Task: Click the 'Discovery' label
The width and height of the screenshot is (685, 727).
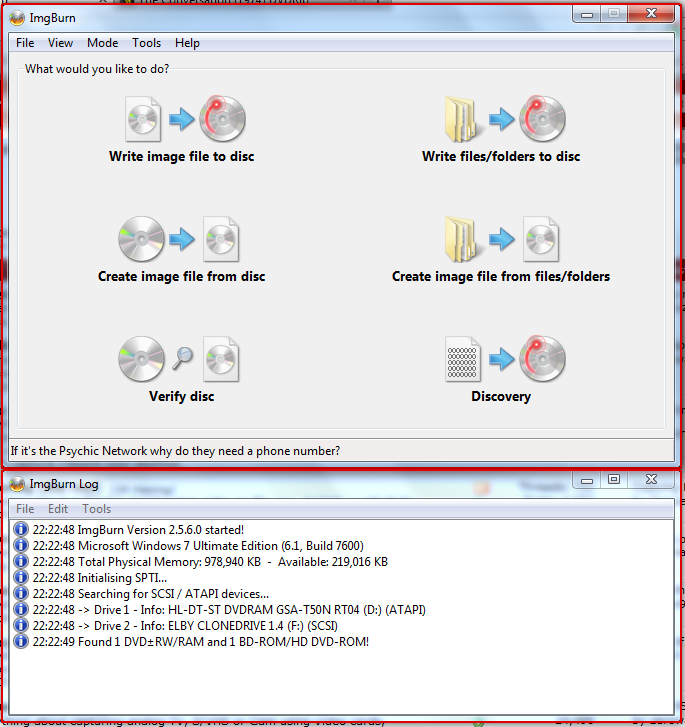Action: click(501, 397)
